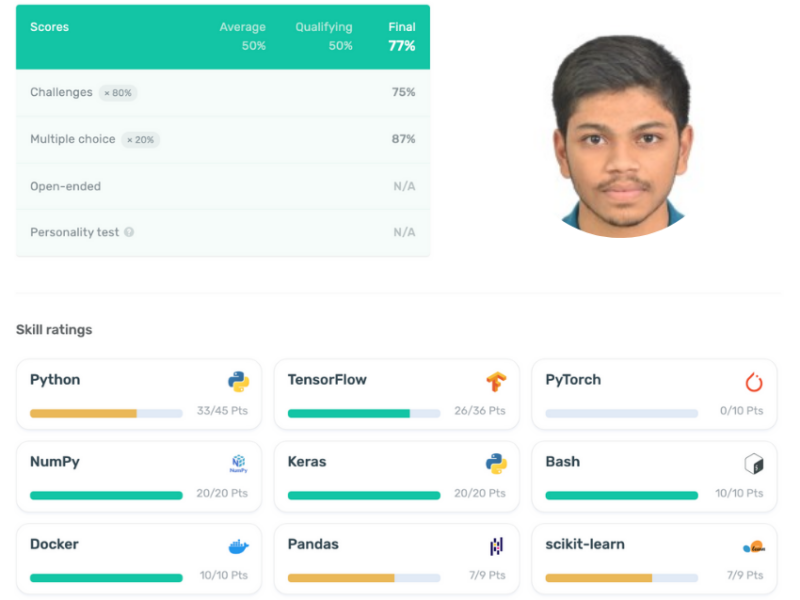
Task: Click the Pandas logo icon
Action: point(496,546)
